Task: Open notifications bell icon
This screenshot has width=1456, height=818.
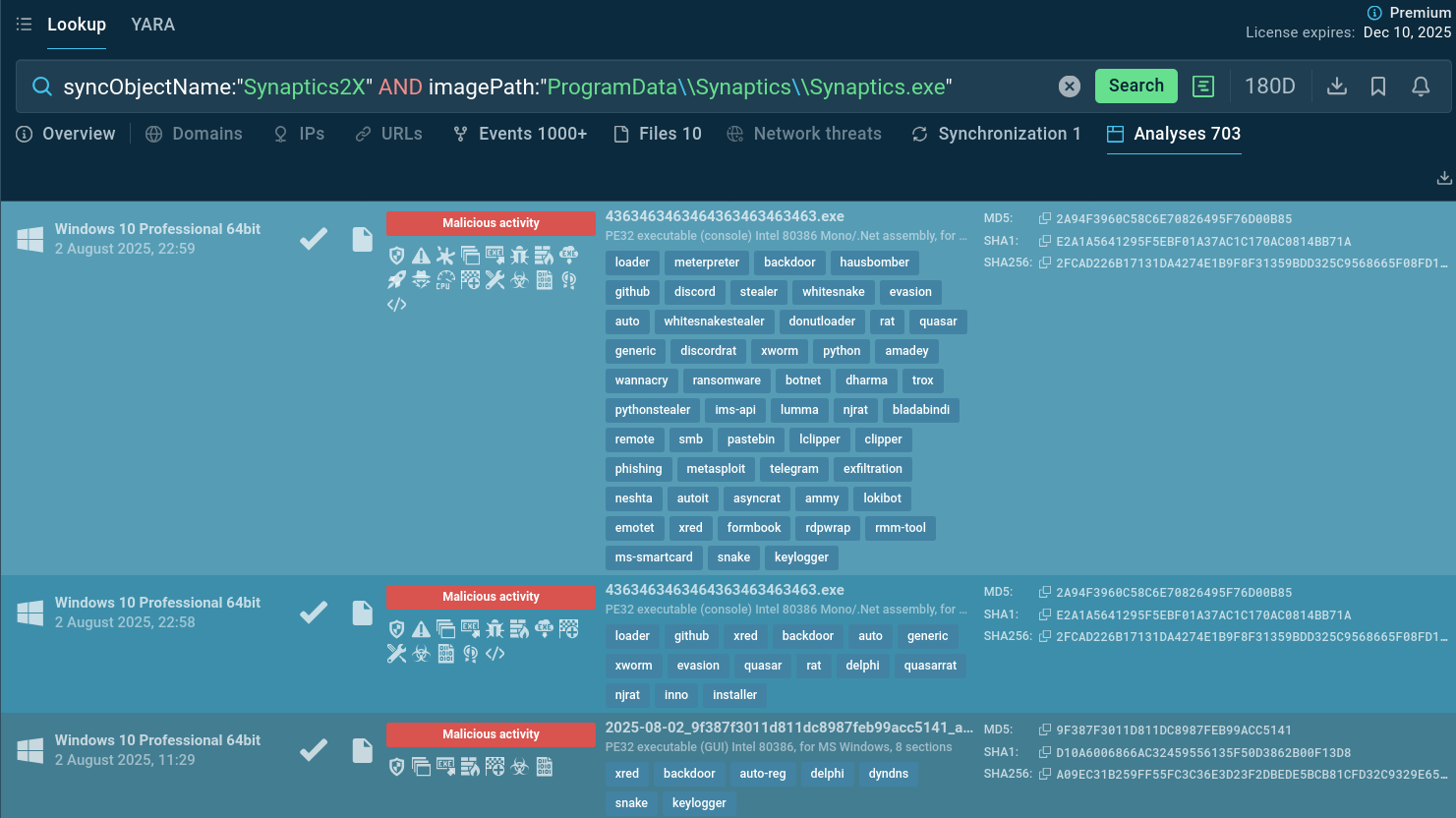Action: (x=1421, y=87)
